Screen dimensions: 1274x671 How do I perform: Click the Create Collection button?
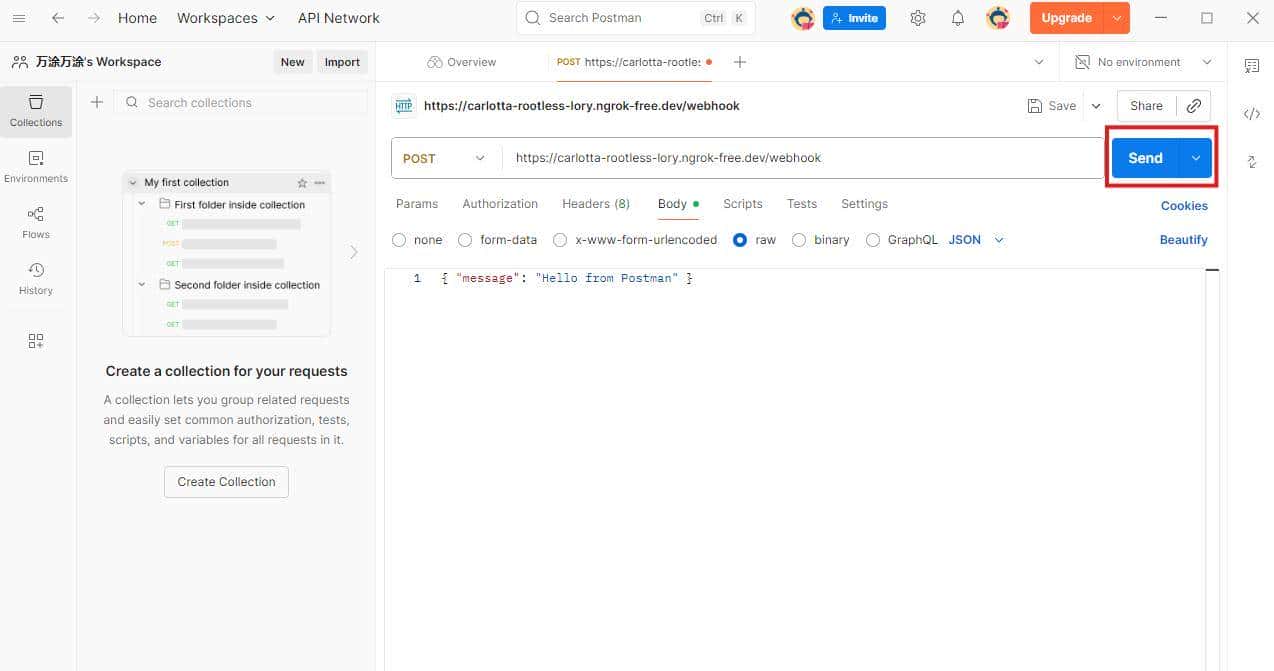click(226, 481)
